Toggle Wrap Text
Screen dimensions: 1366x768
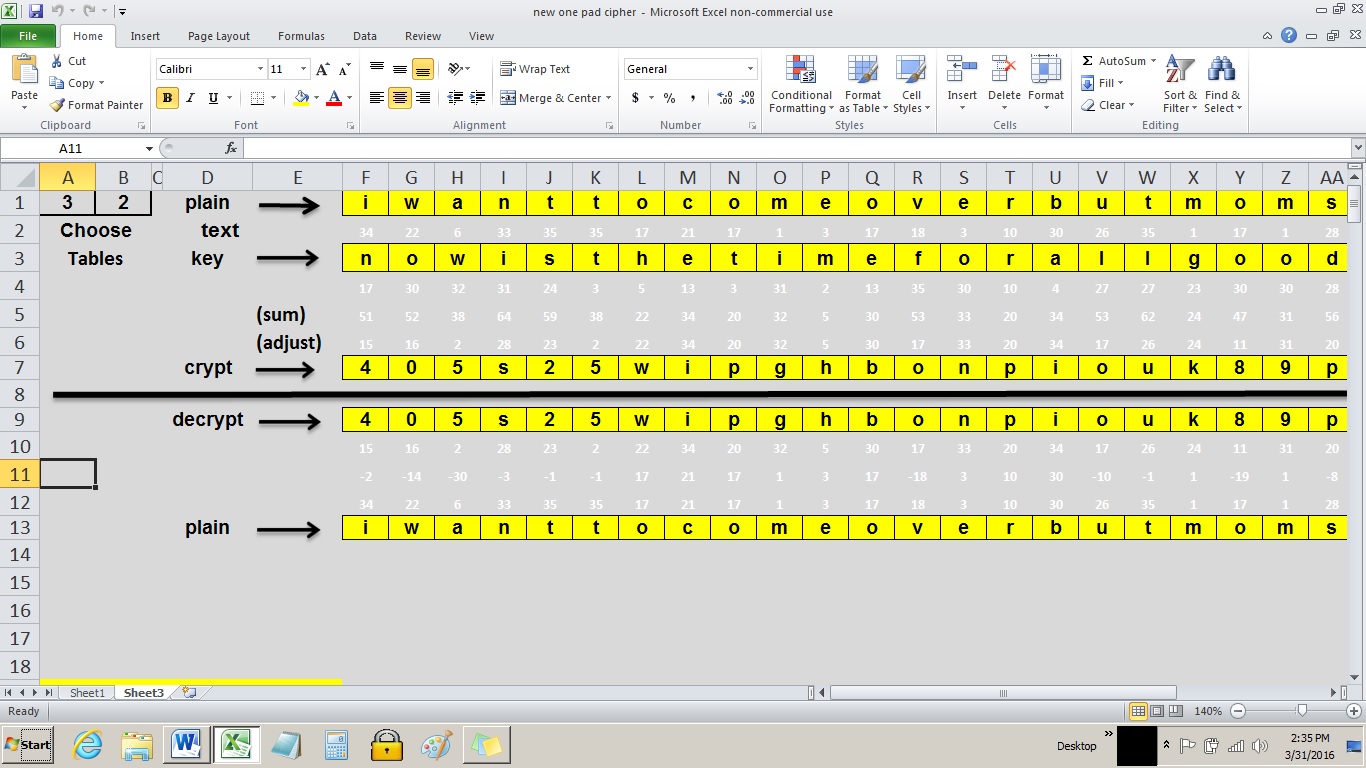click(535, 69)
